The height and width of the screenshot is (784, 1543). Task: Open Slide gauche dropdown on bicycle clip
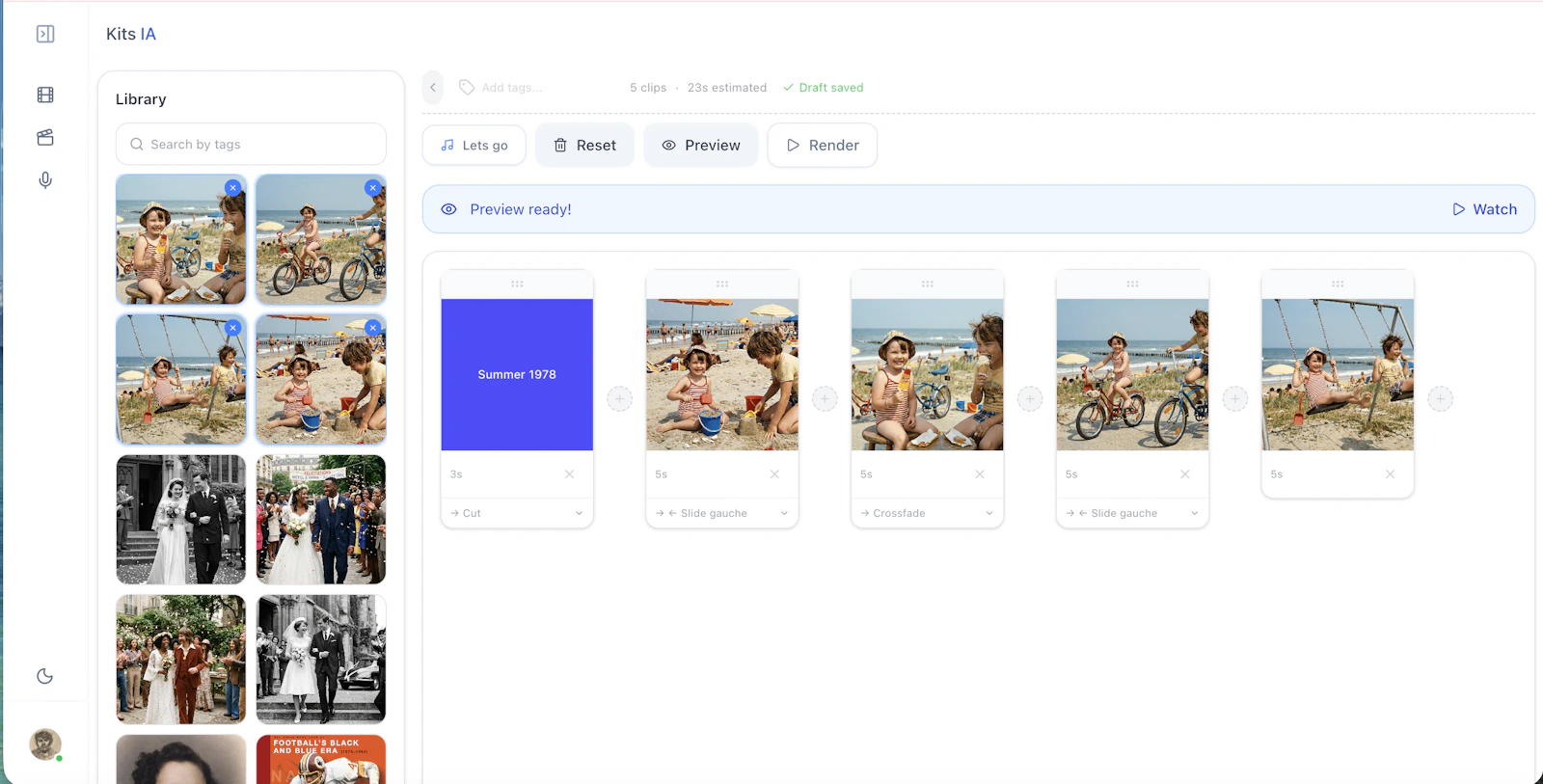[x=1132, y=513]
